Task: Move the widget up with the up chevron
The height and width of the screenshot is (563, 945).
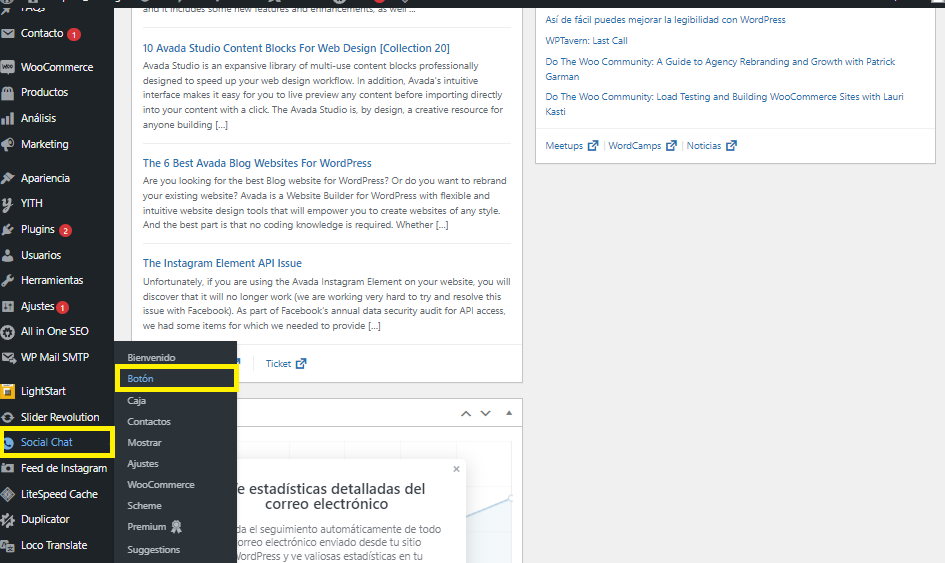Action: [466, 413]
